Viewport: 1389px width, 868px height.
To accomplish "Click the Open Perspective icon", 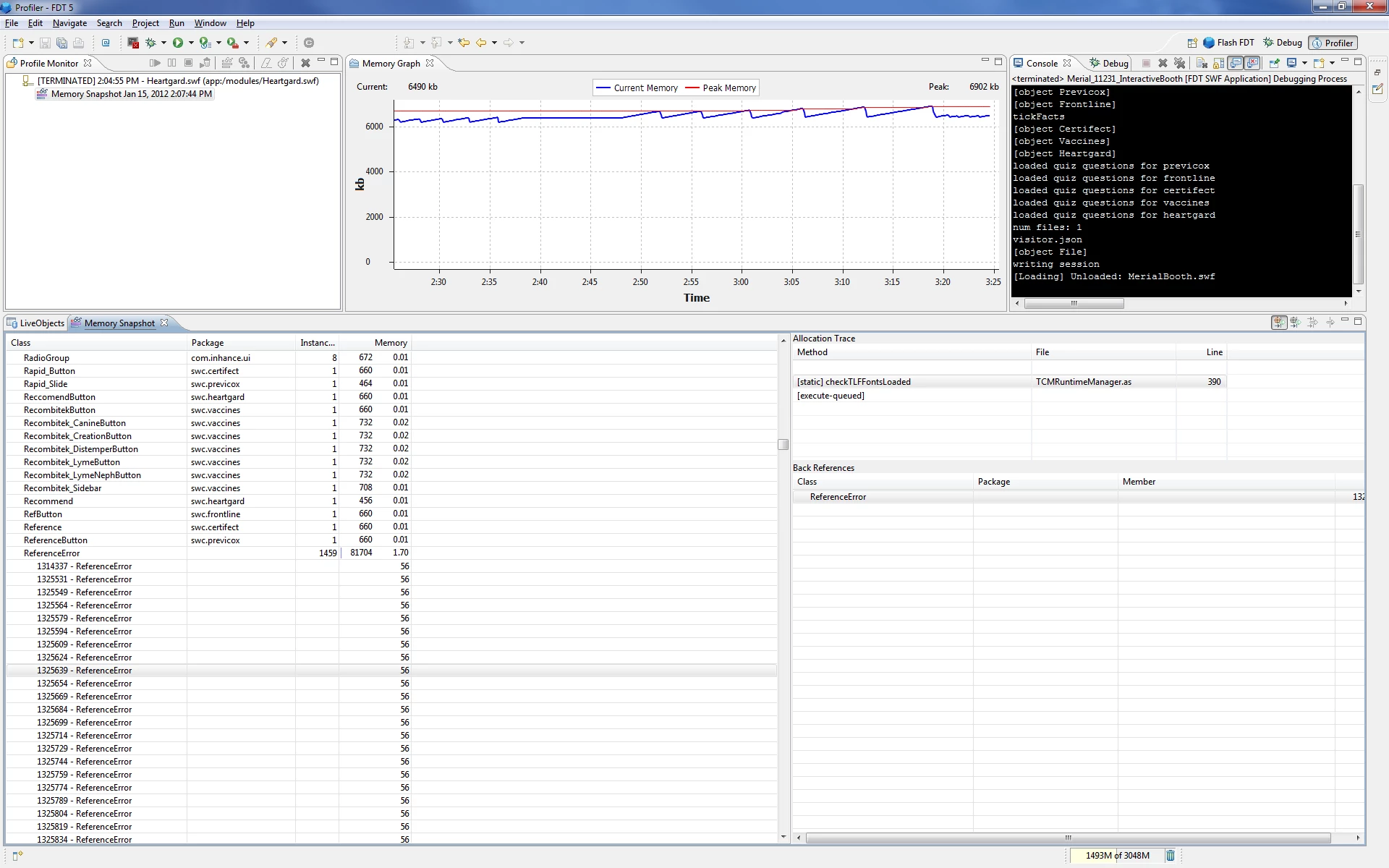I will pos(1192,43).
